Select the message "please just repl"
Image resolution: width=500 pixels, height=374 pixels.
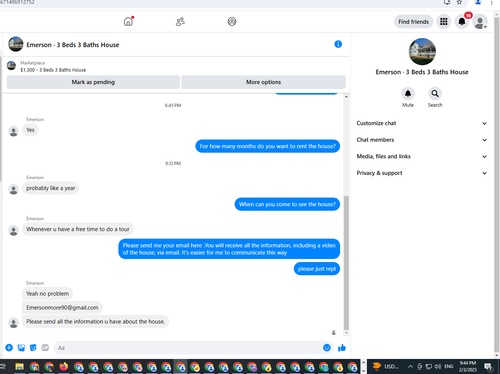(317, 269)
